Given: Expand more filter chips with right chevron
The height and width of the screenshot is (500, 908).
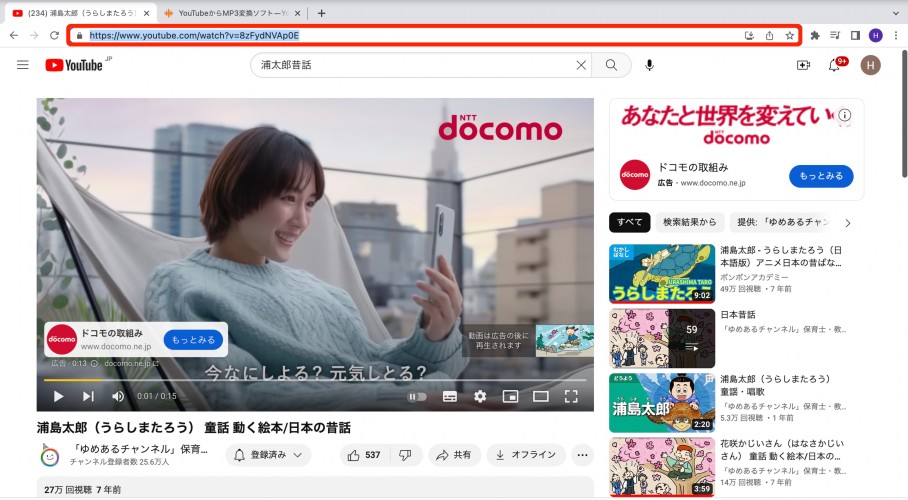Looking at the screenshot, I should 848,223.
